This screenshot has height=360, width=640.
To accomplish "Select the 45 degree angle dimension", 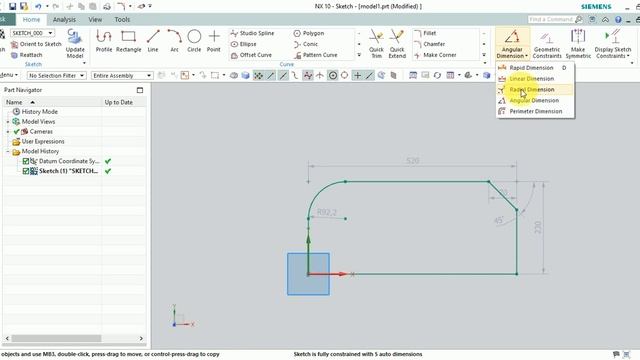I will (x=498, y=221).
